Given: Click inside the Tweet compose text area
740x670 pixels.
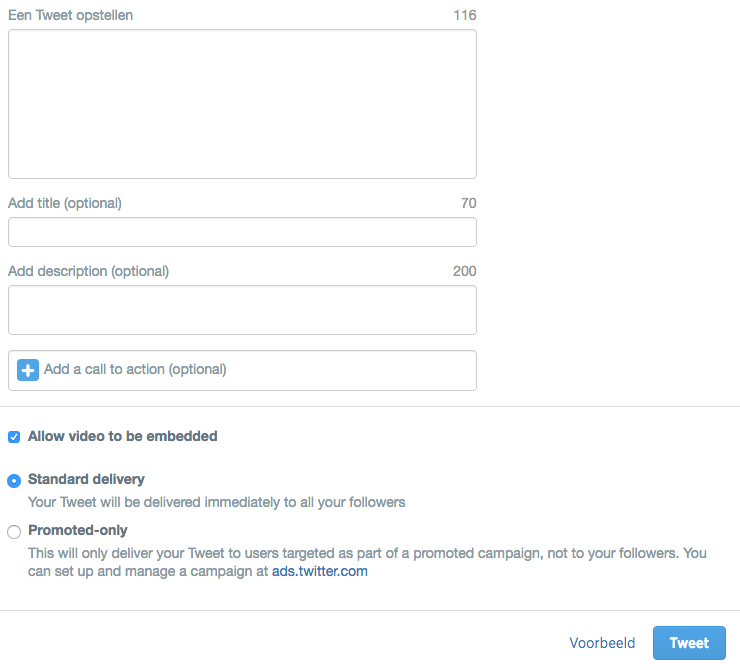Looking at the screenshot, I should (242, 104).
